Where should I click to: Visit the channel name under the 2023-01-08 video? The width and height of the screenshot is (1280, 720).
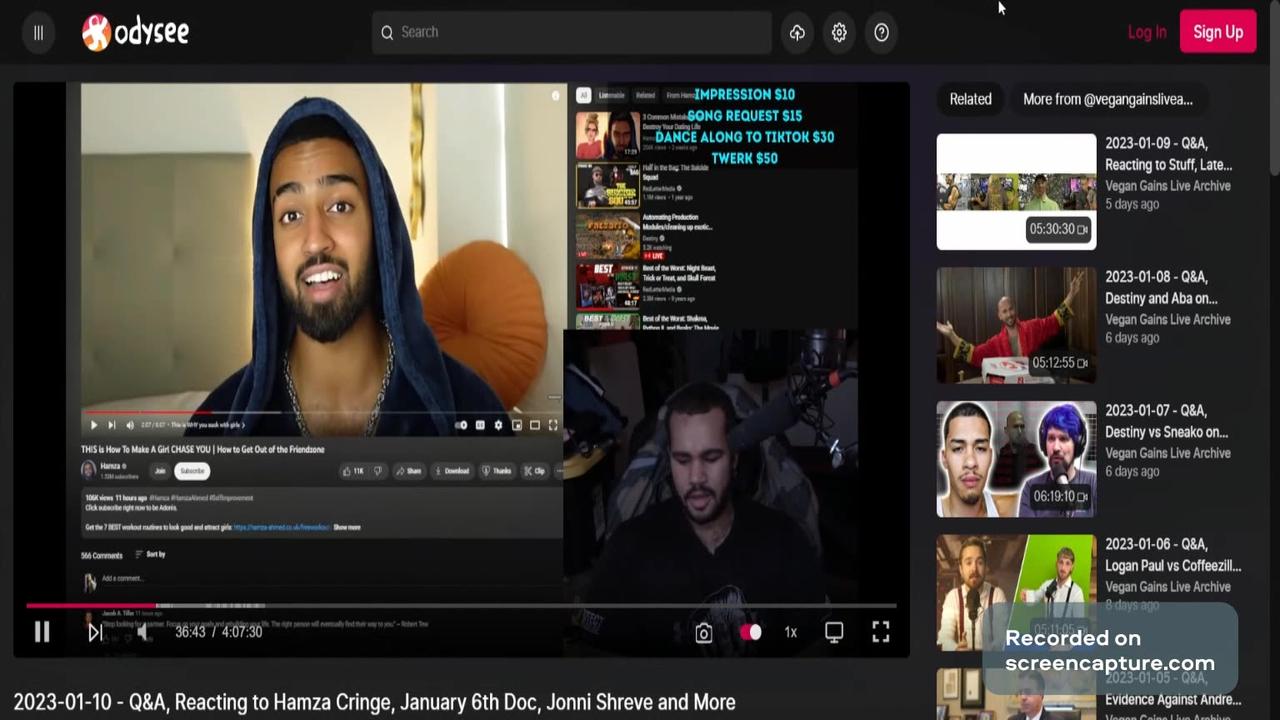coord(1168,320)
